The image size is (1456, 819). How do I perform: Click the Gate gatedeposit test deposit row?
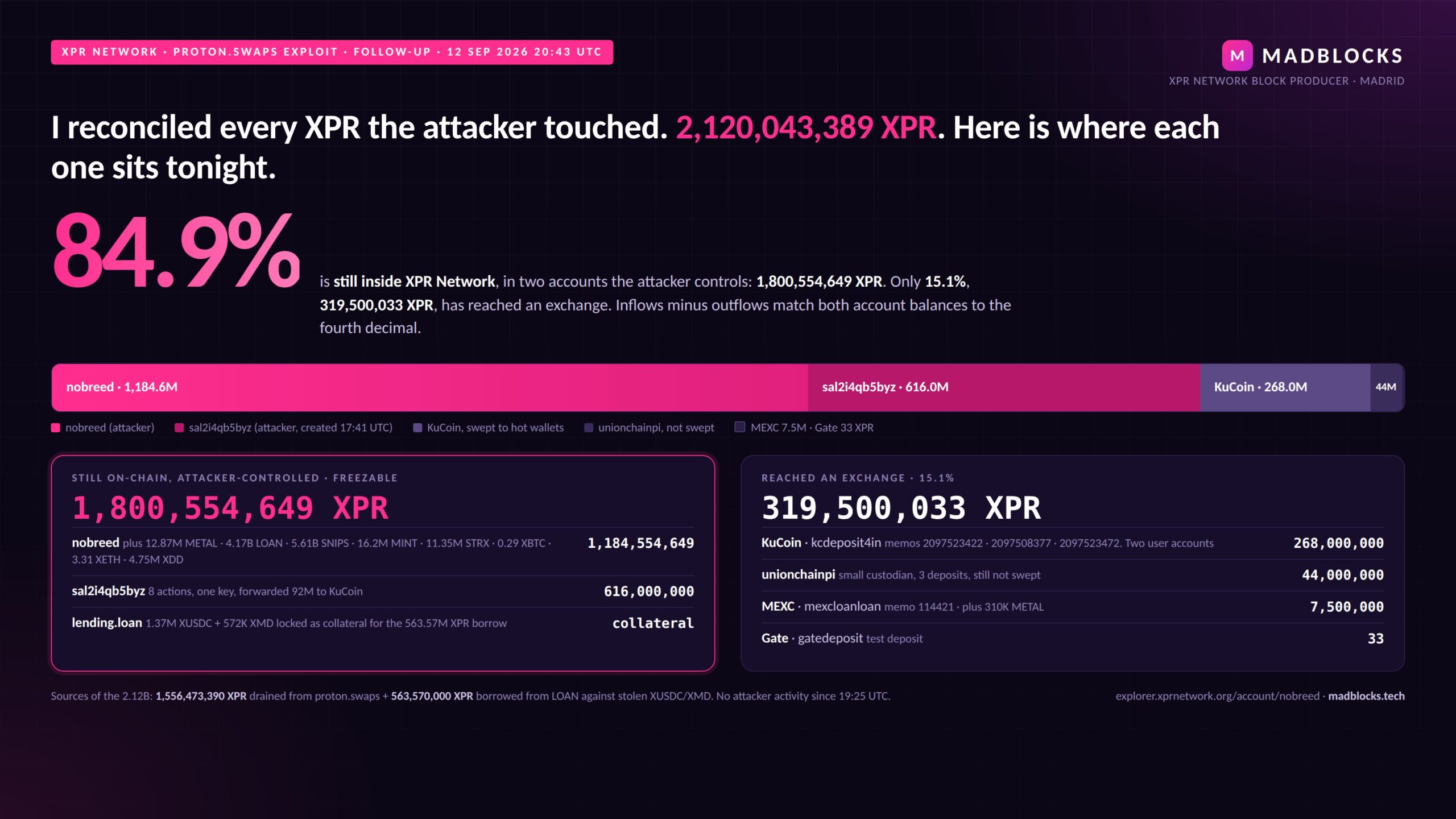pos(1072,639)
